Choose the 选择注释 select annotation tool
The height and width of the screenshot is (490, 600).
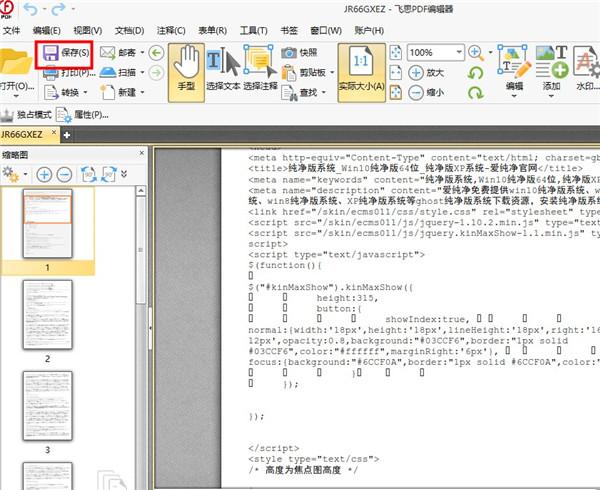click(x=260, y=72)
